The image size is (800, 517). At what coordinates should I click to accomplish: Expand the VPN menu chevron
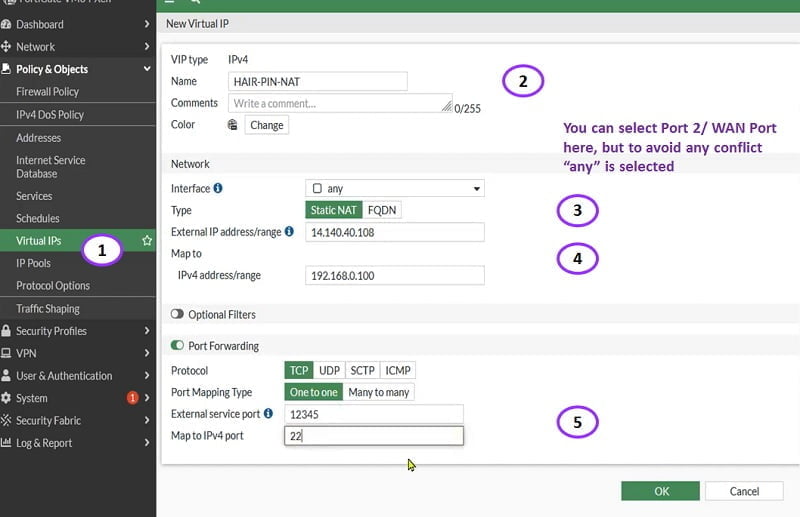pyautogui.click(x=147, y=353)
